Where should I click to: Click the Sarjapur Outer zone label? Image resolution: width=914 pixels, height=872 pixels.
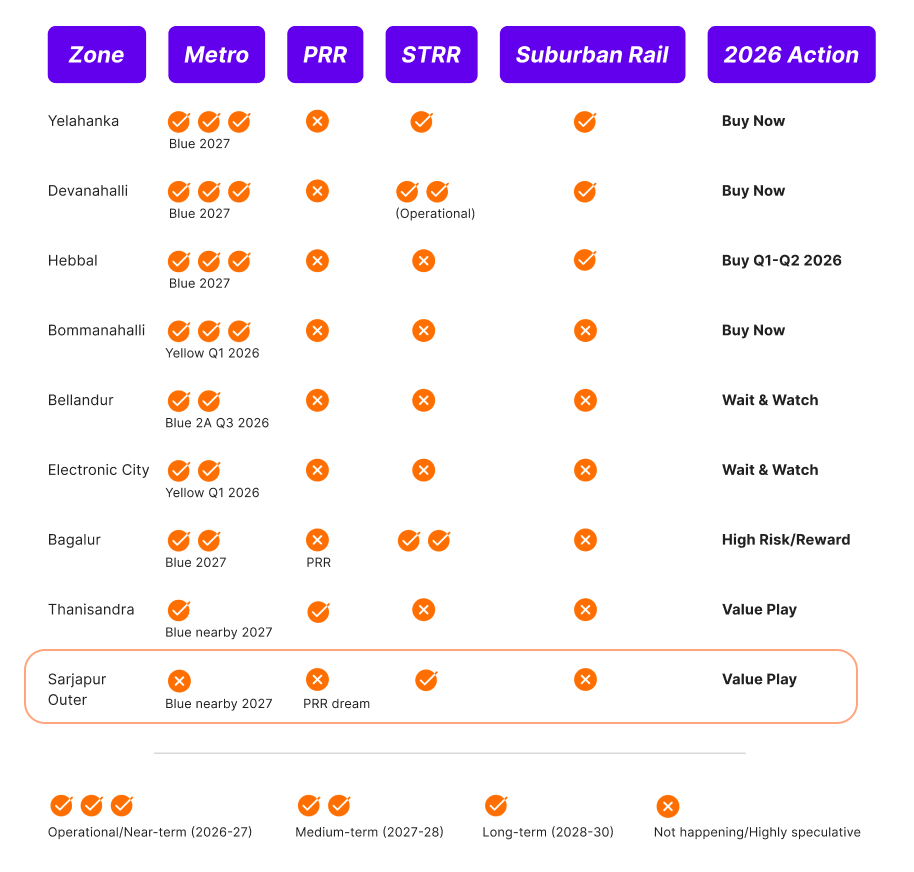pos(77,689)
